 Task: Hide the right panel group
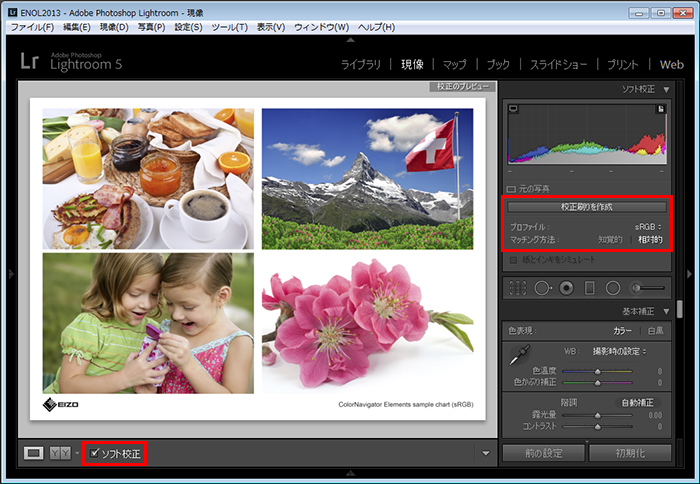[689, 273]
